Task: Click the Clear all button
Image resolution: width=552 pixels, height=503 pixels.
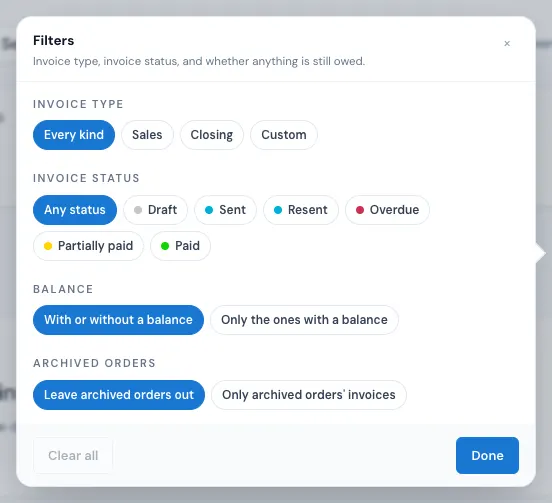Action: 73,455
